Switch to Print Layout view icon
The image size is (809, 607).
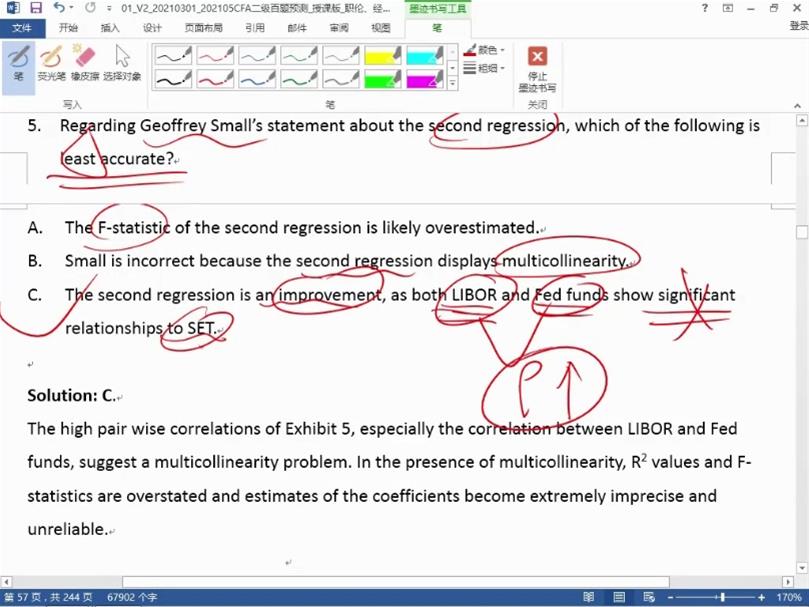(x=619, y=597)
